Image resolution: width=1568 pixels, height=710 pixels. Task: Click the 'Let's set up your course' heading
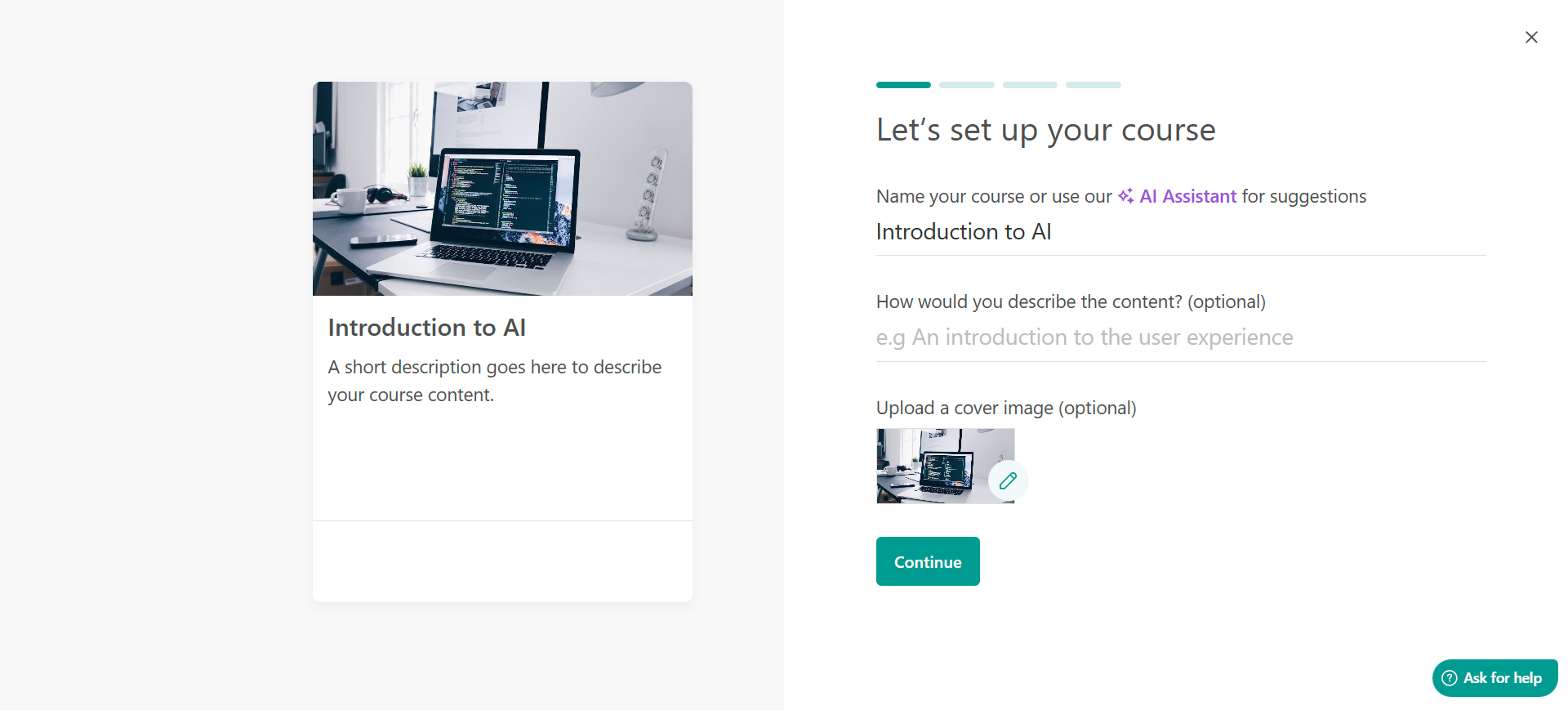pos(1046,131)
